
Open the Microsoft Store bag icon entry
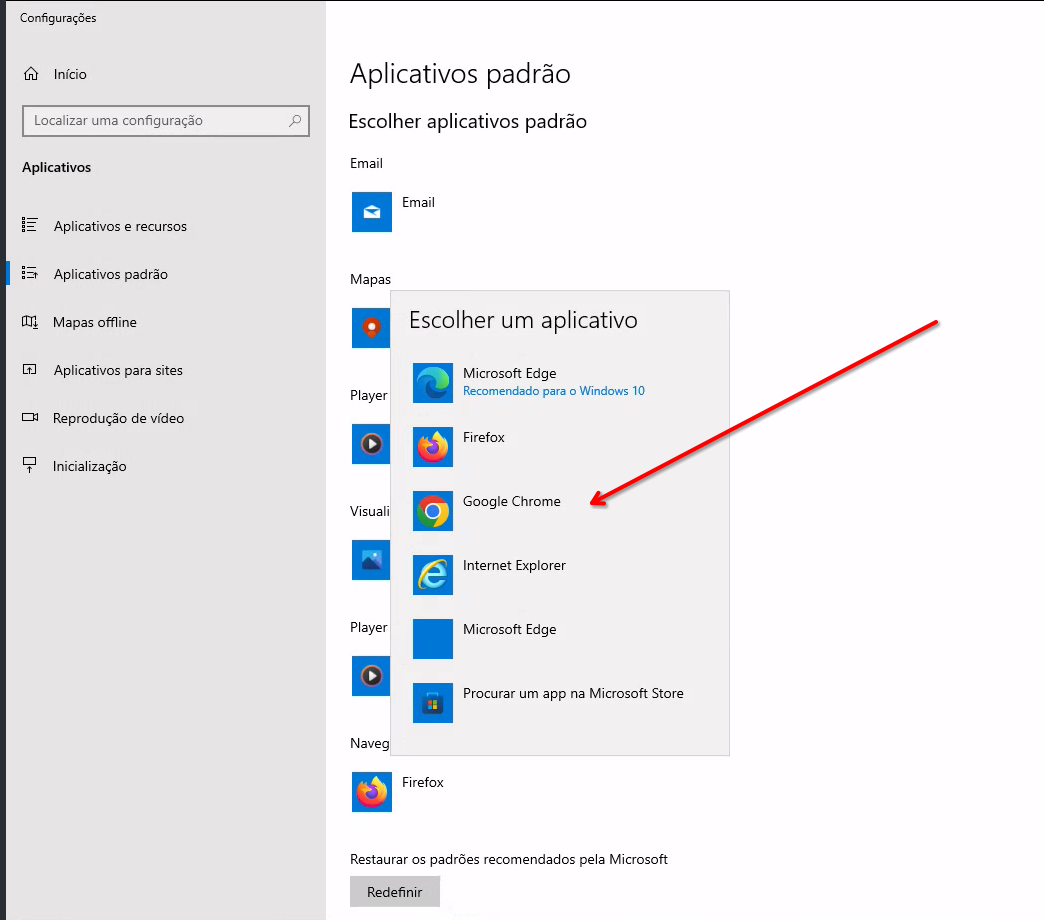pos(433,702)
